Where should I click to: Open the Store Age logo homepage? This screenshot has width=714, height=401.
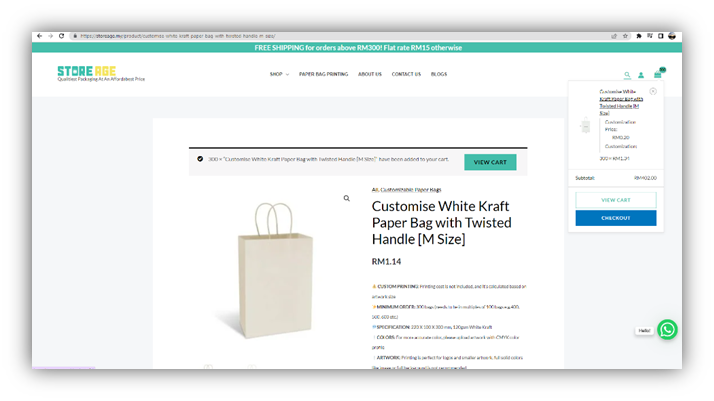coord(101,73)
